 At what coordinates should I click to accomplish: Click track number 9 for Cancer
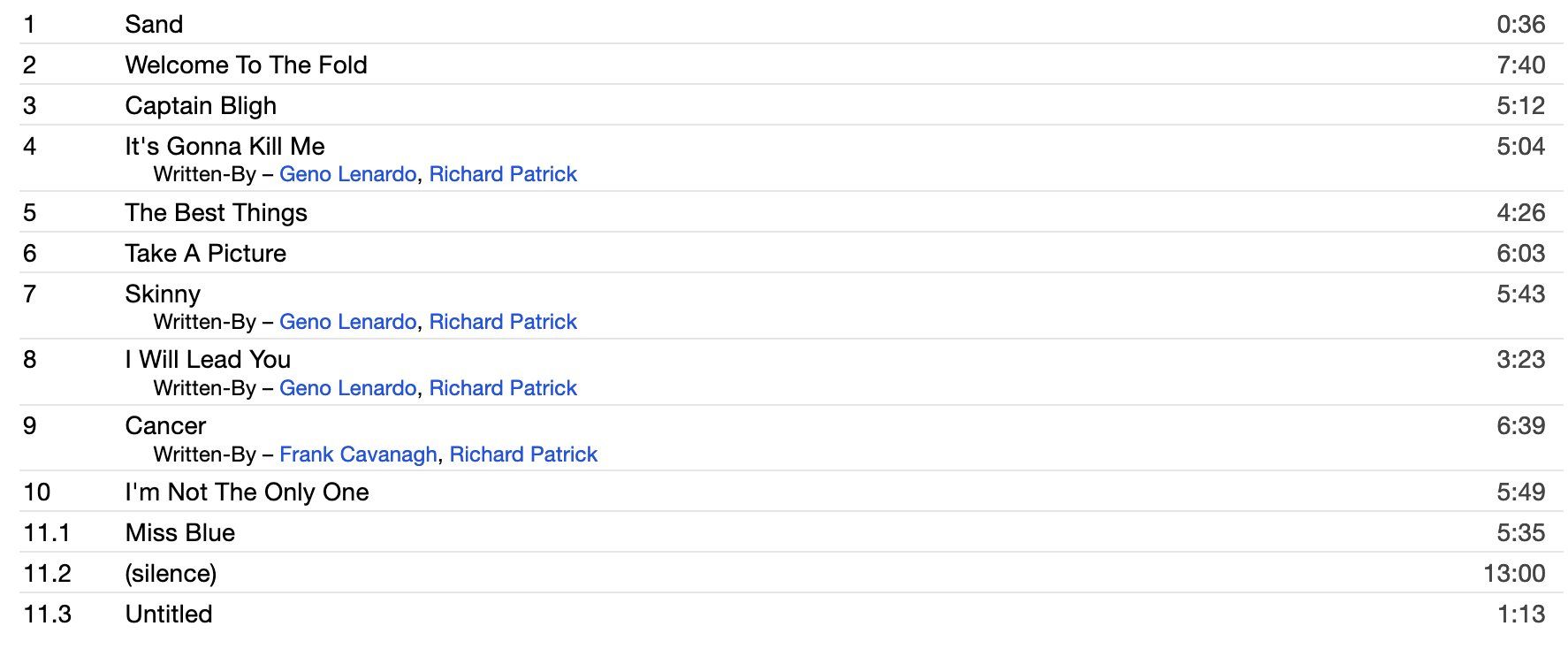(30, 425)
